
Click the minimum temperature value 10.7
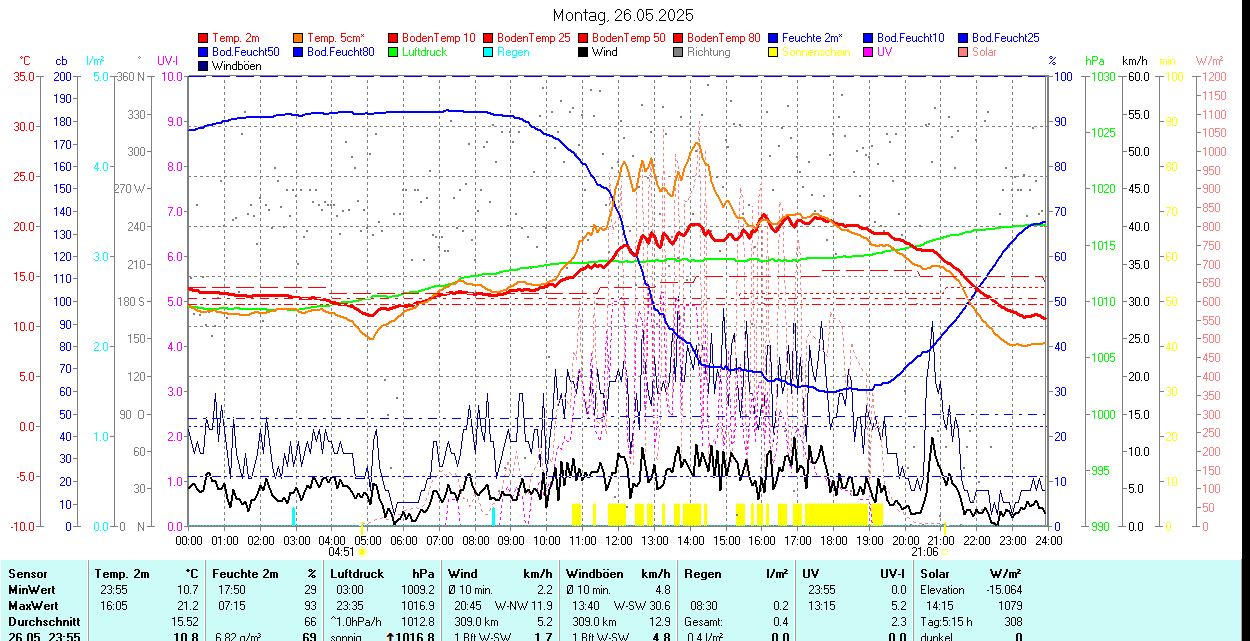tap(186, 590)
